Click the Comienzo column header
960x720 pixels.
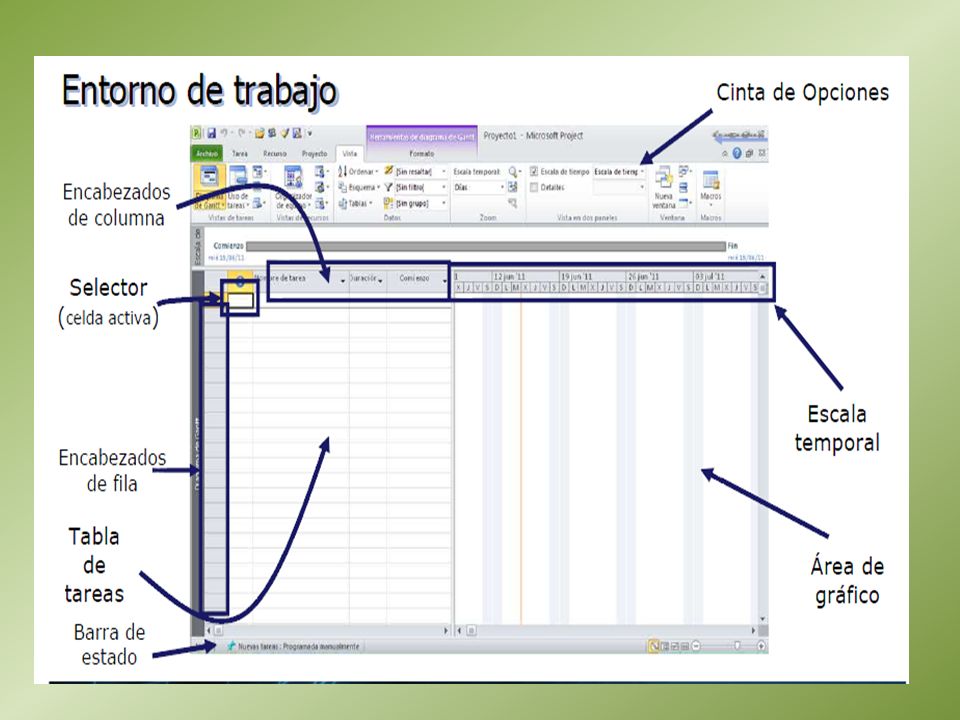coord(418,279)
